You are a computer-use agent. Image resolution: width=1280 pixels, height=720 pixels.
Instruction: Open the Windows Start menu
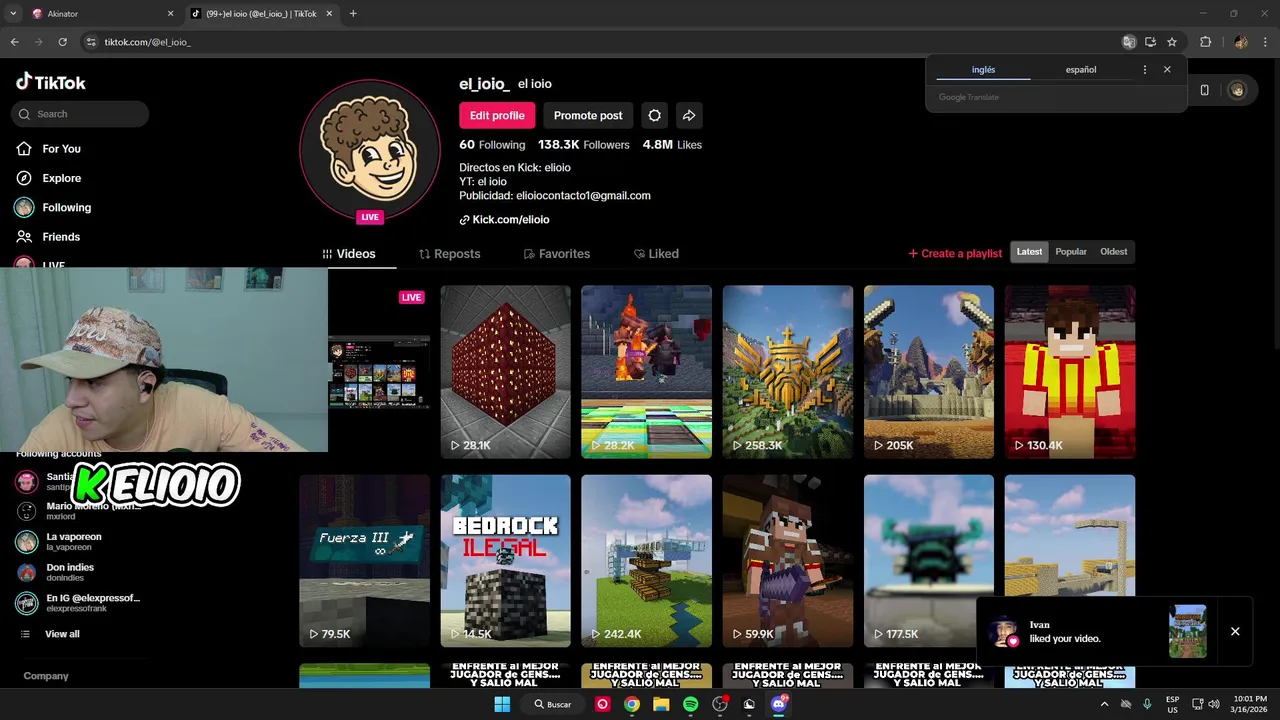point(502,704)
